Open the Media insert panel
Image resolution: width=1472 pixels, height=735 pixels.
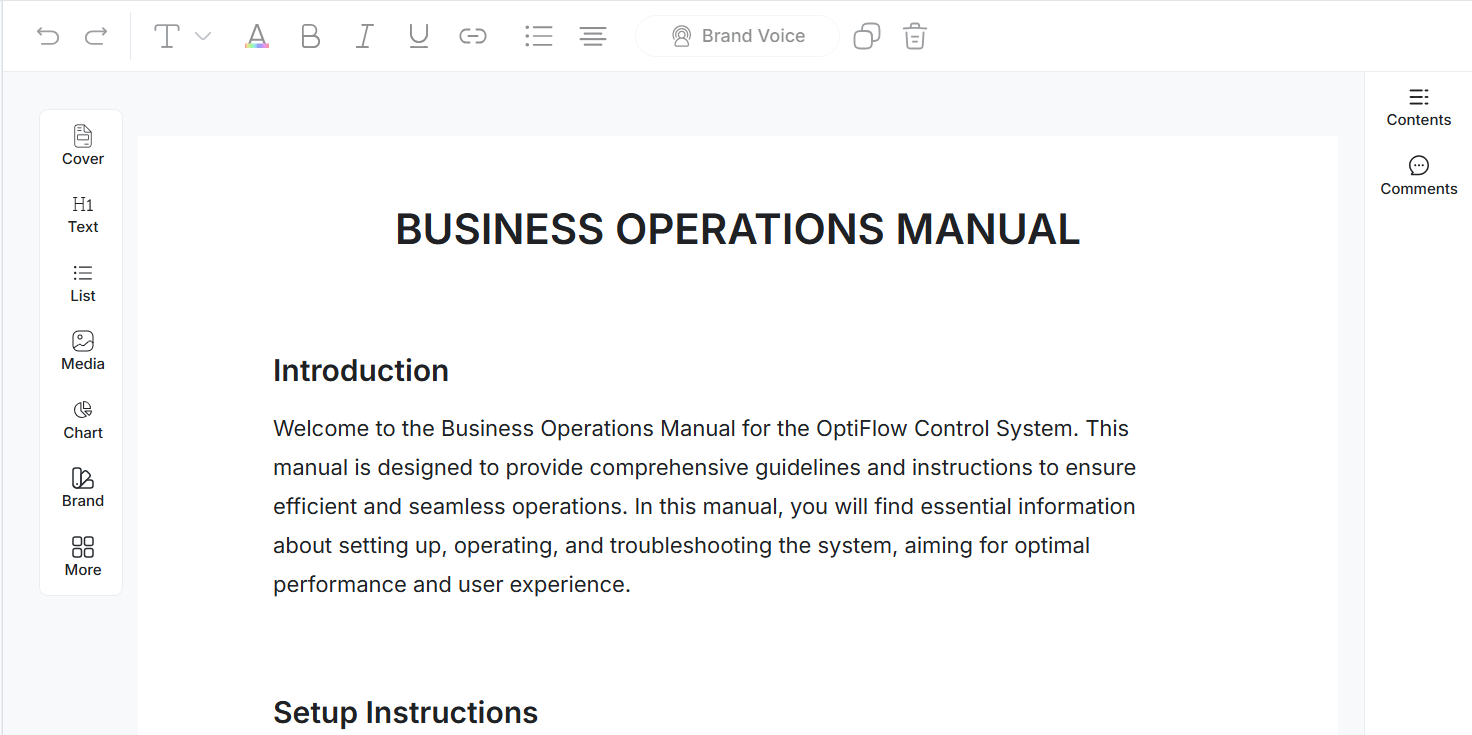[81, 350]
